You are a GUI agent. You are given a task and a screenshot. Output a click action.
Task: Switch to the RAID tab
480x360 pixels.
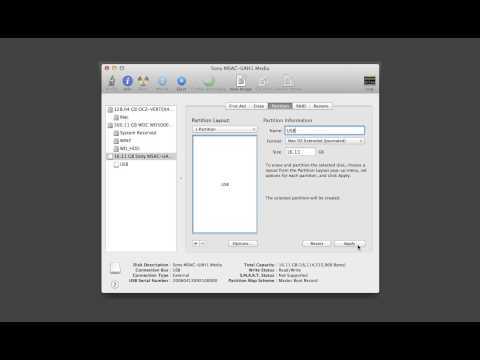[x=301, y=106]
